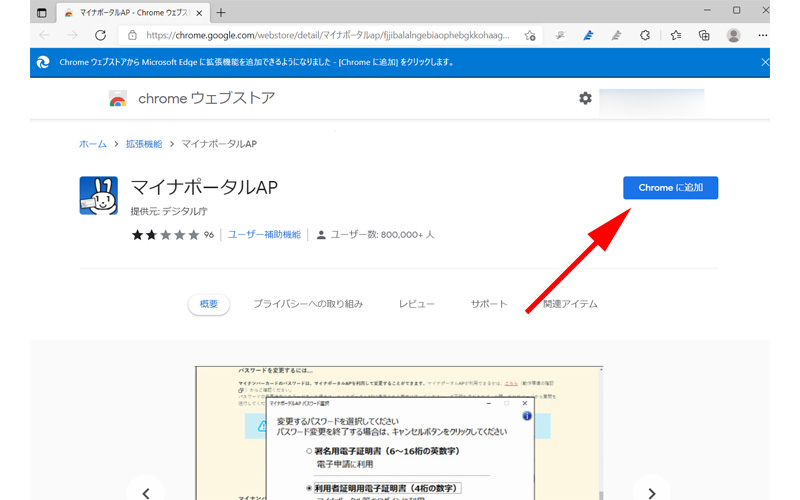The width and height of the screenshot is (800, 500).
Task: Click the マイナポータルAP rabbit icon
Action: [98, 195]
